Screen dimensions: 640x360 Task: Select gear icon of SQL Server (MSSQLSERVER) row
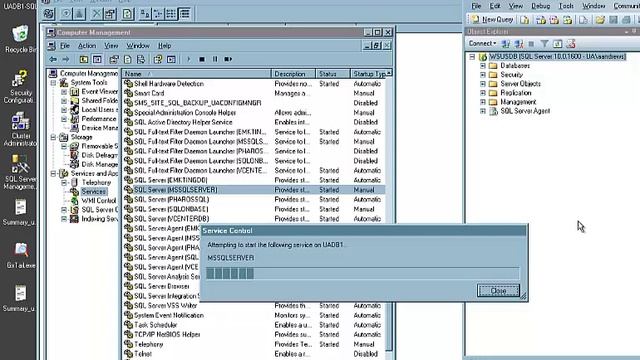click(129, 189)
